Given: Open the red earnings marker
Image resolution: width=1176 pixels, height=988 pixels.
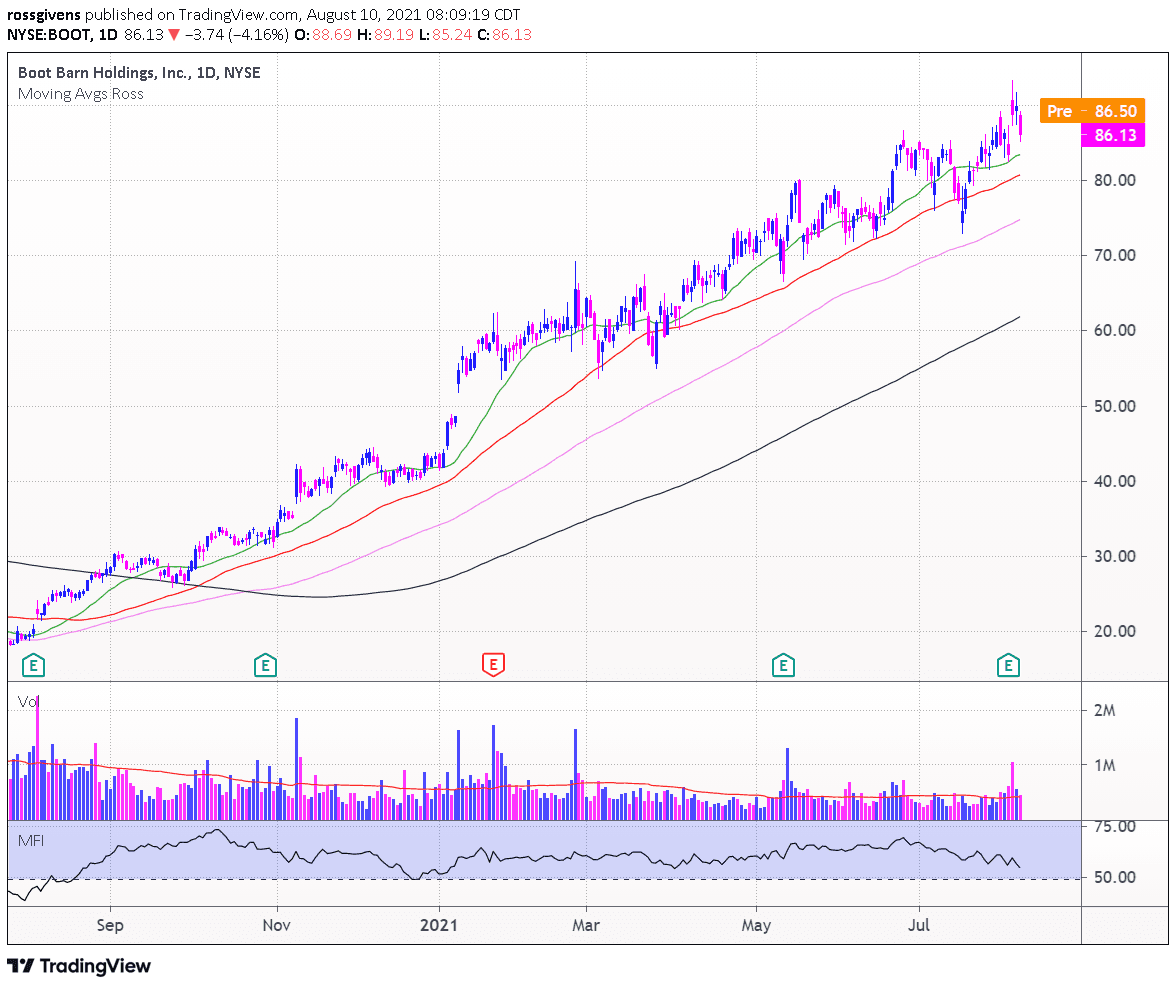Looking at the screenshot, I should coord(492,663).
